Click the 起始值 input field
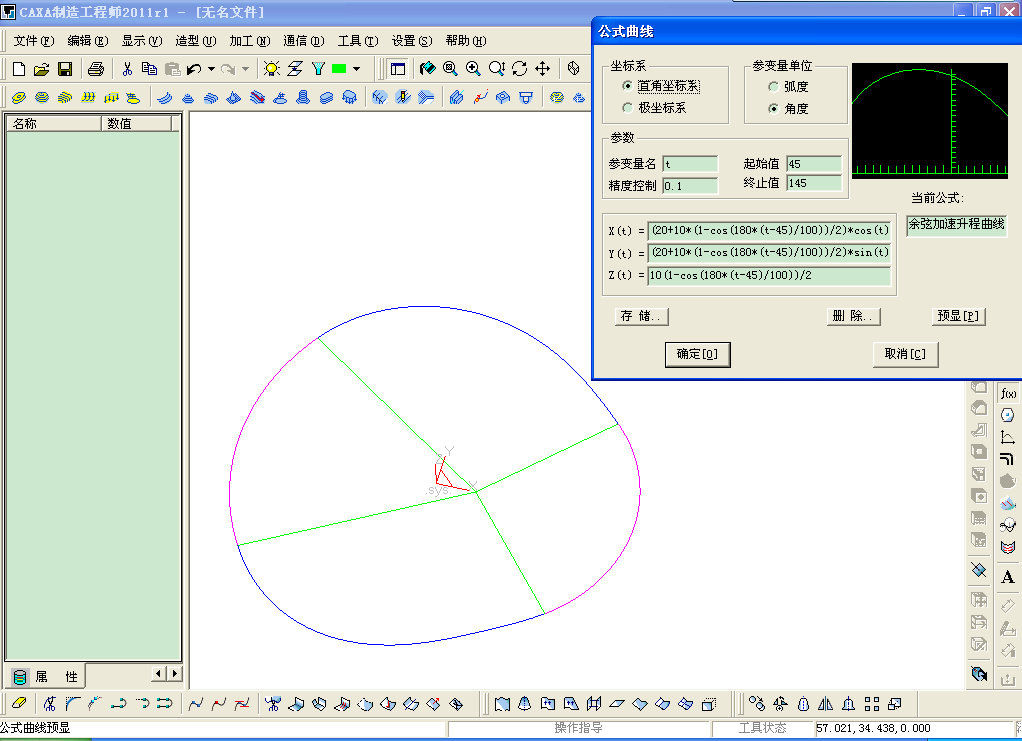 814,164
